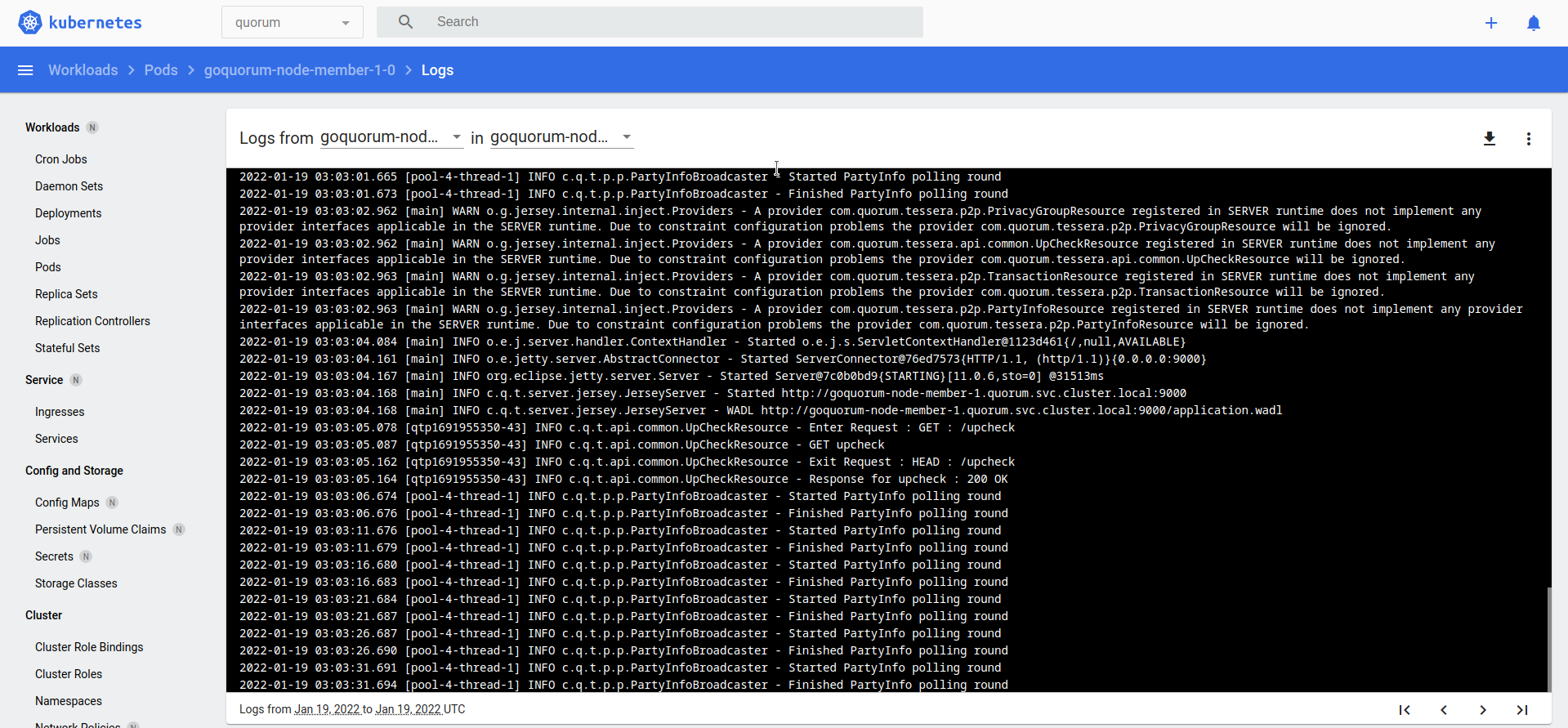Go to the next log page
This screenshot has height=728, width=1568.
[x=1482, y=710]
